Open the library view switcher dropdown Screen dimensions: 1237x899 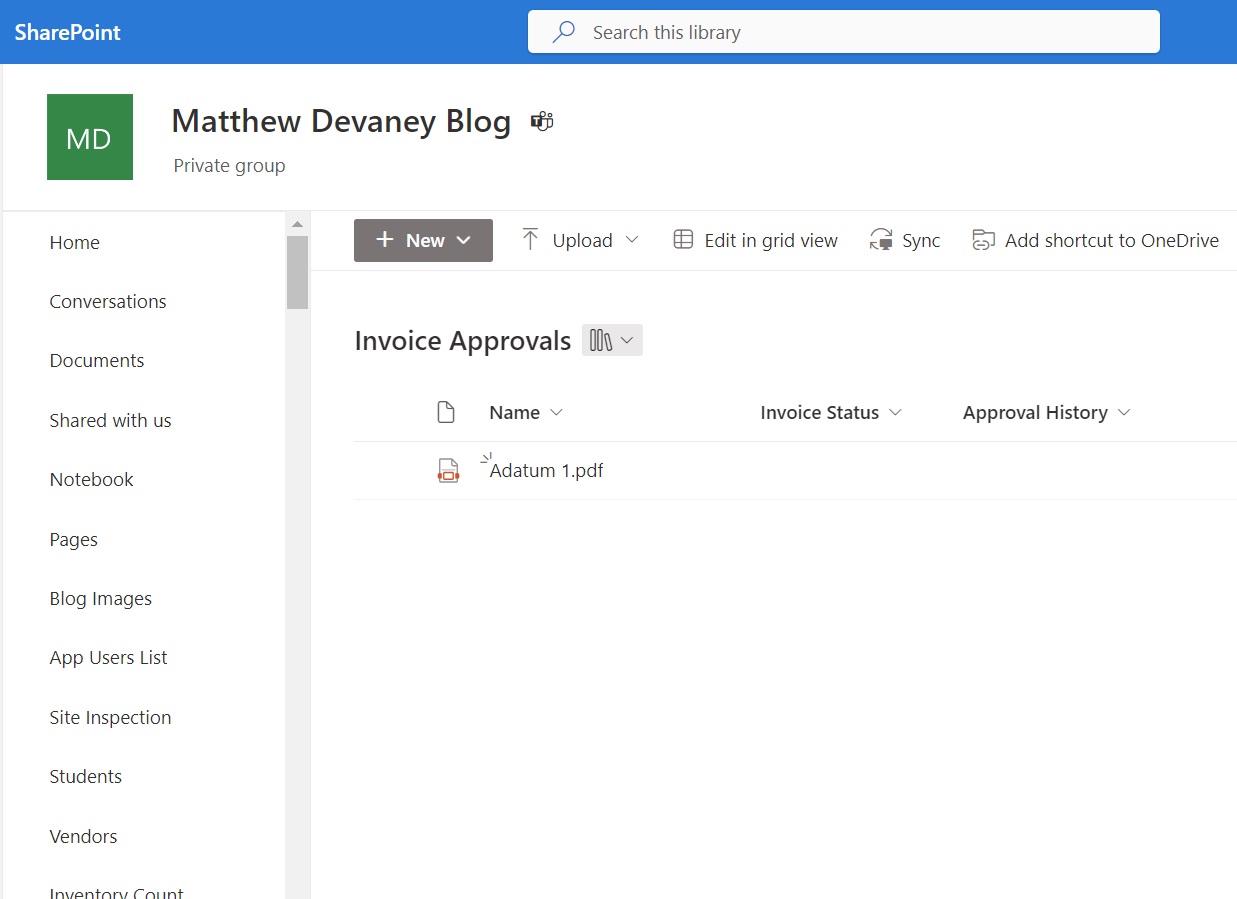(612, 340)
